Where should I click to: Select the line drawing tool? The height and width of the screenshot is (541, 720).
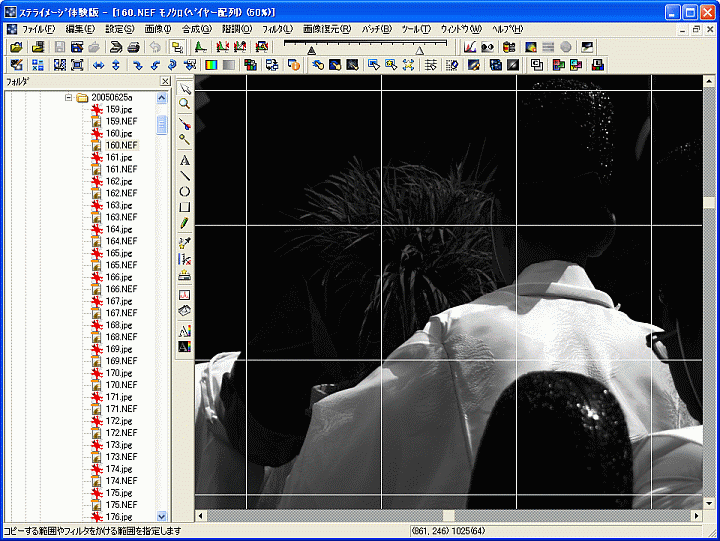pos(185,176)
